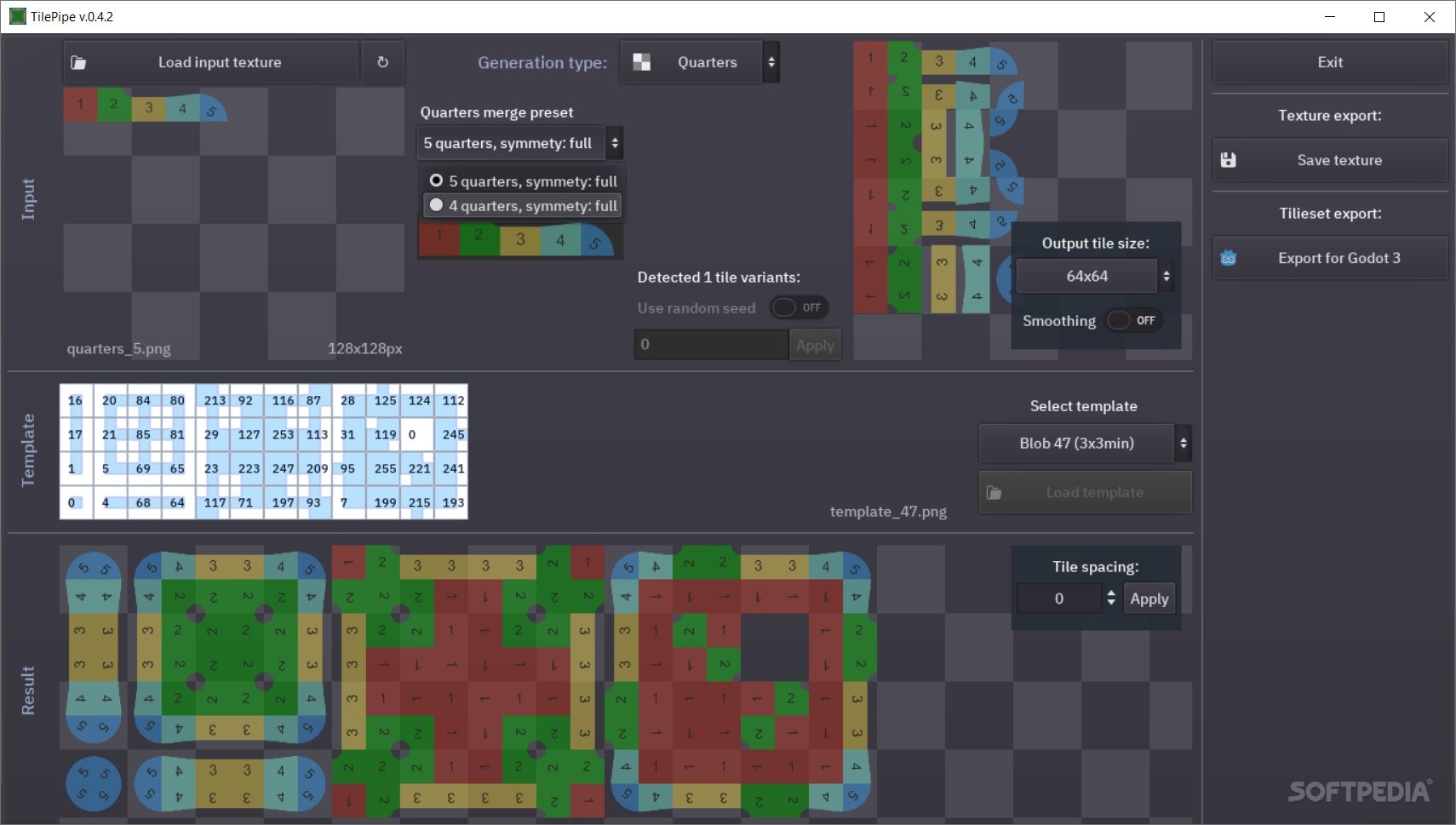Select 4 quarters symmetry full radio
Screen dimensions: 1456x825
[x=436, y=205]
